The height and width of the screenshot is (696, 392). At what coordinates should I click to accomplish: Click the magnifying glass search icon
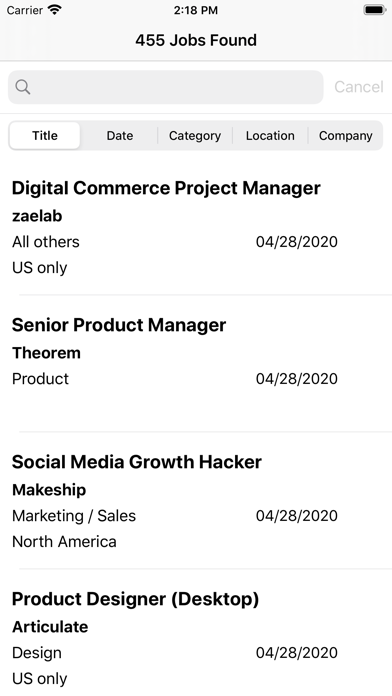click(23, 87)
